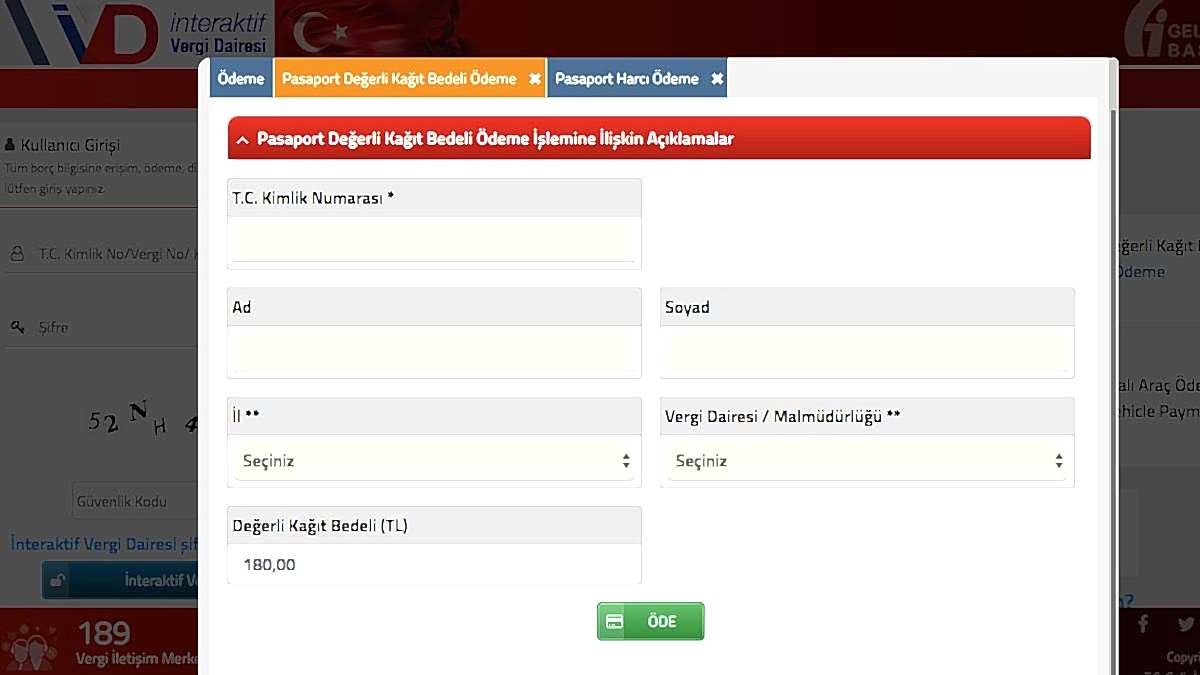Open the Vergi Dairesi / Malmüdürlüğü dropdown

(867, 461)
